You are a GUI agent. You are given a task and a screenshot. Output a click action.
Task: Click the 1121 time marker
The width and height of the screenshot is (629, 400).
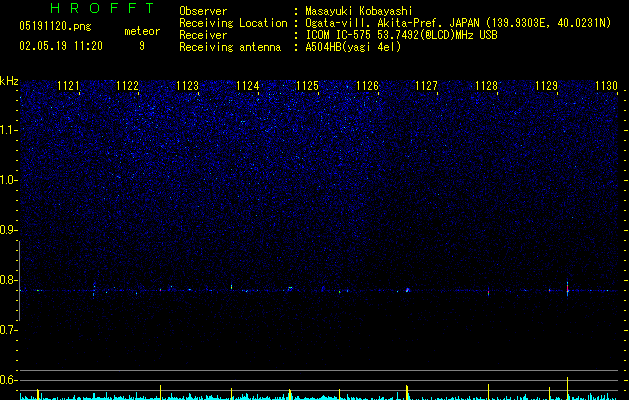(x=69, y=86)
